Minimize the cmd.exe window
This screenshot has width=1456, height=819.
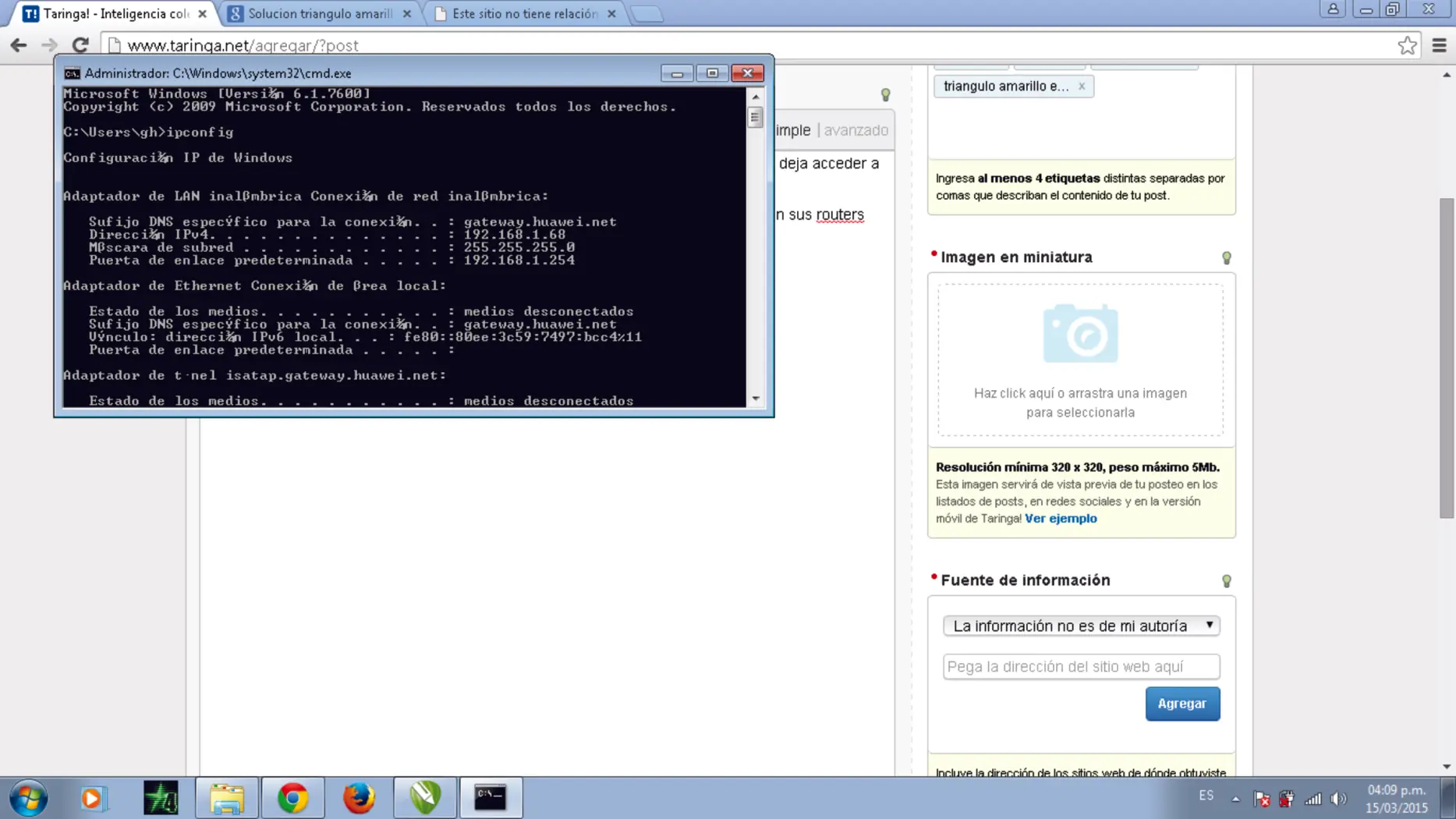pos(677,73)
